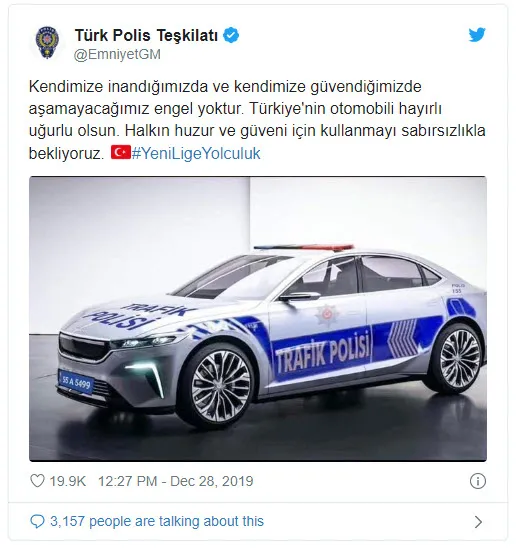Click the car's front wheel in the photo
This screenshot has width=526, height=551.
221,386
